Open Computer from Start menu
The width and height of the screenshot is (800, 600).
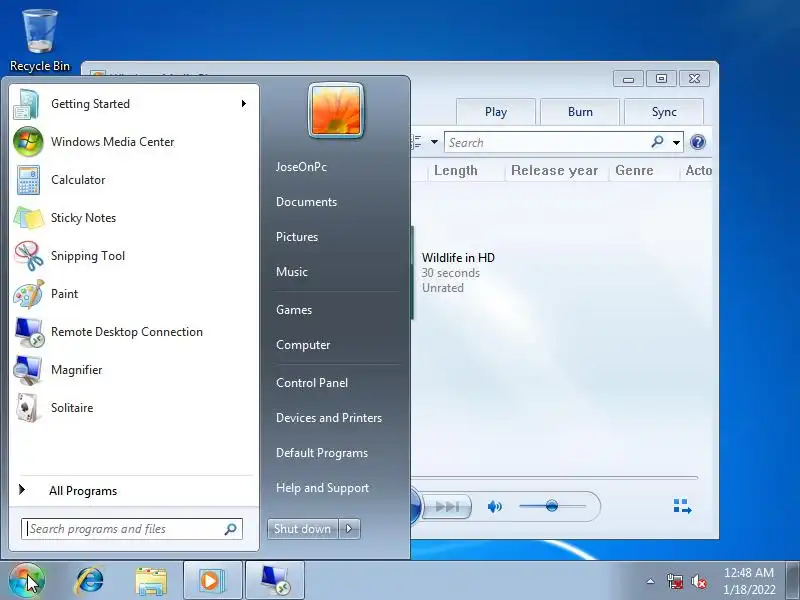pyautogui.click(x=303, y=345)
